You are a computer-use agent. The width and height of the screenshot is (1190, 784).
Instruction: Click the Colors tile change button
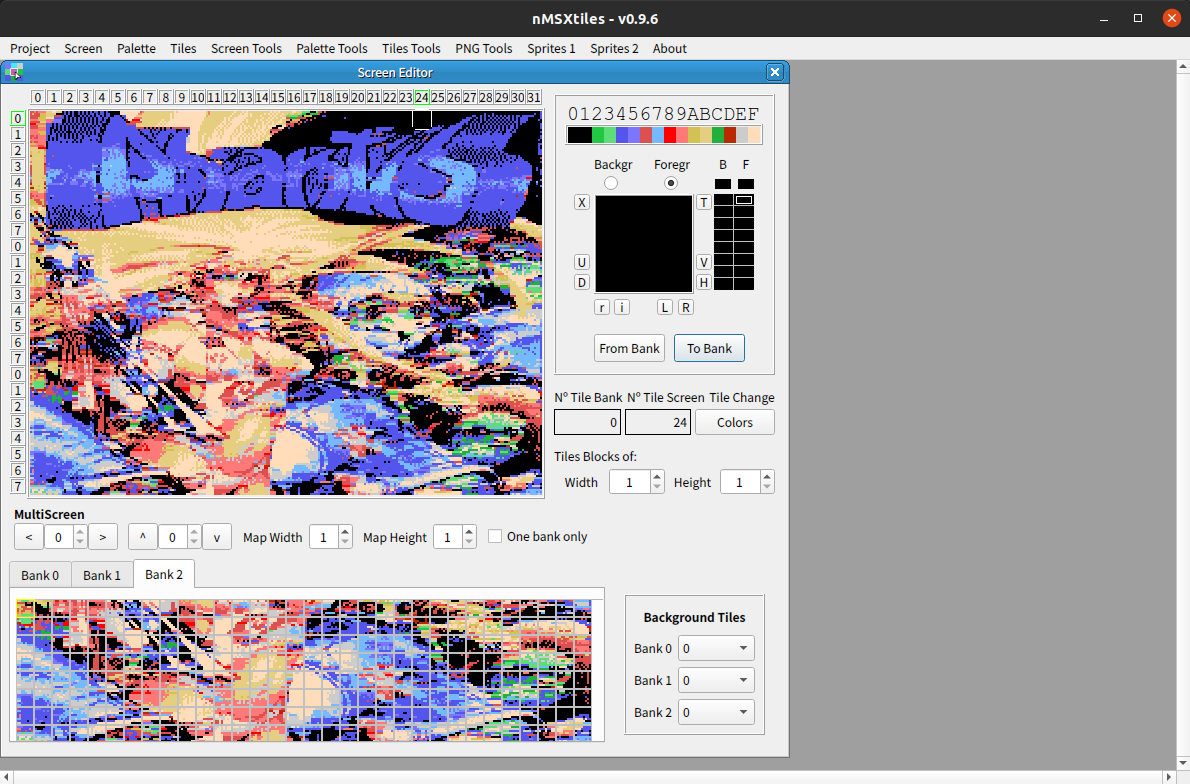pos(735,423)
